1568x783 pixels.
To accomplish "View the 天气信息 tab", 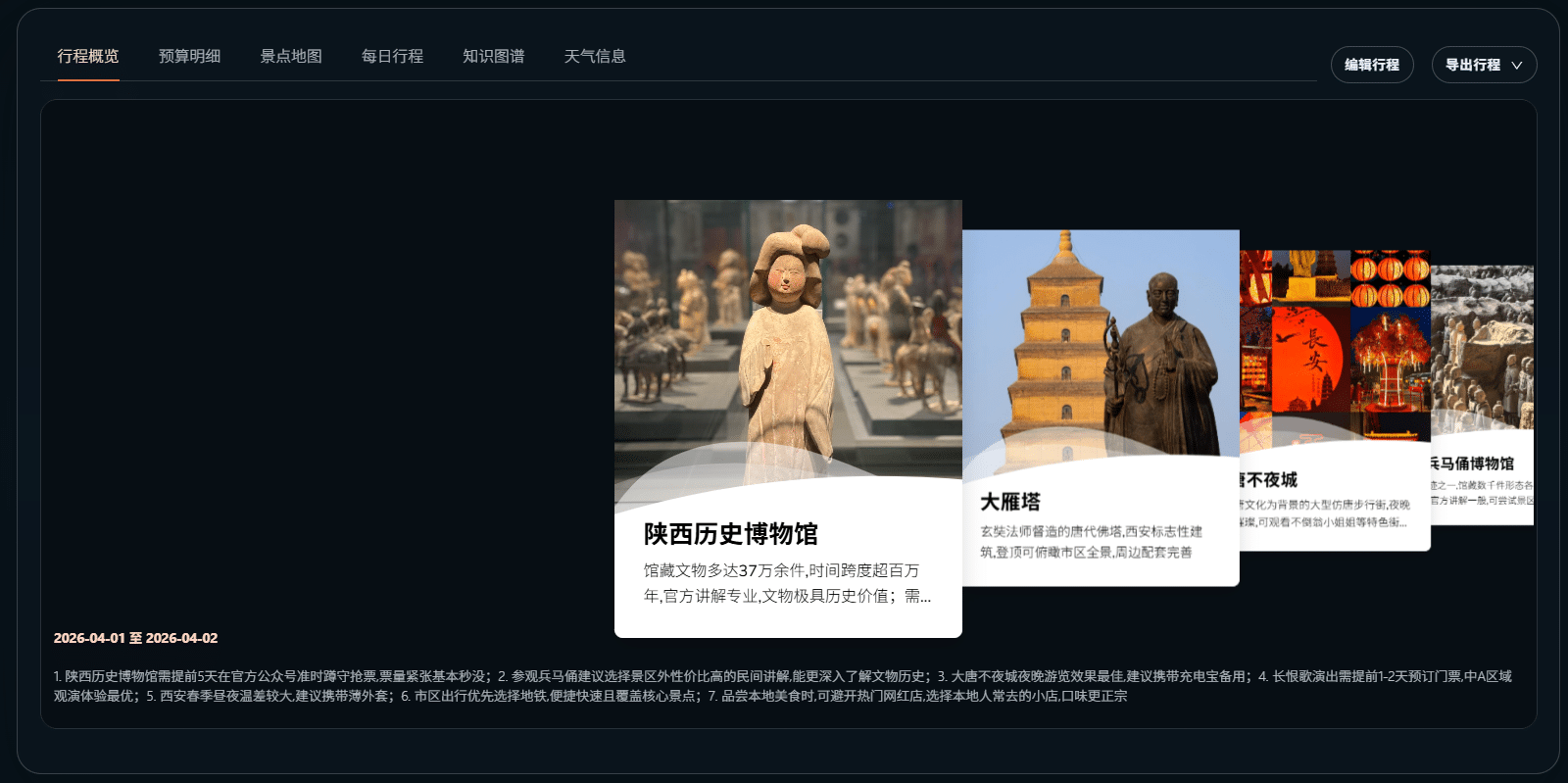I will [x=595, y=57].
